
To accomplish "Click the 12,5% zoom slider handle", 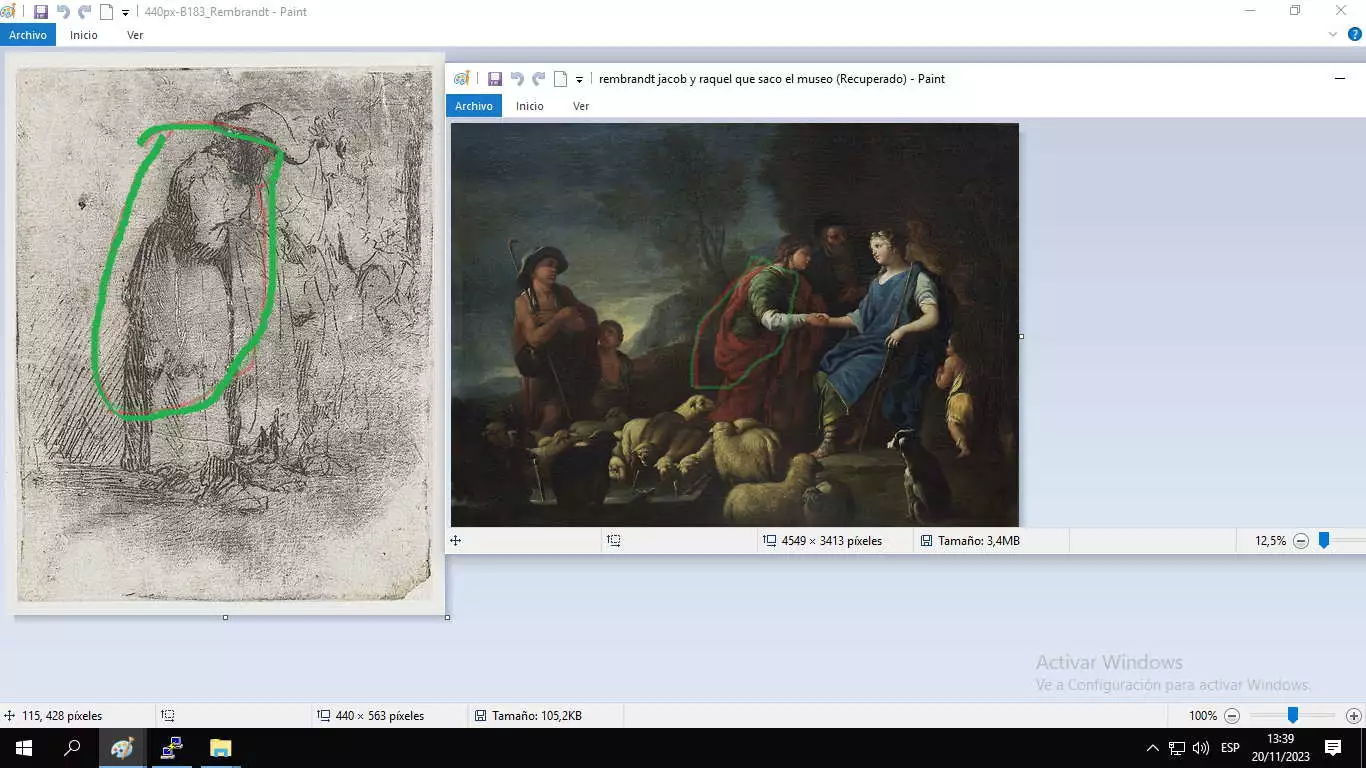I will coord(1323,540).
